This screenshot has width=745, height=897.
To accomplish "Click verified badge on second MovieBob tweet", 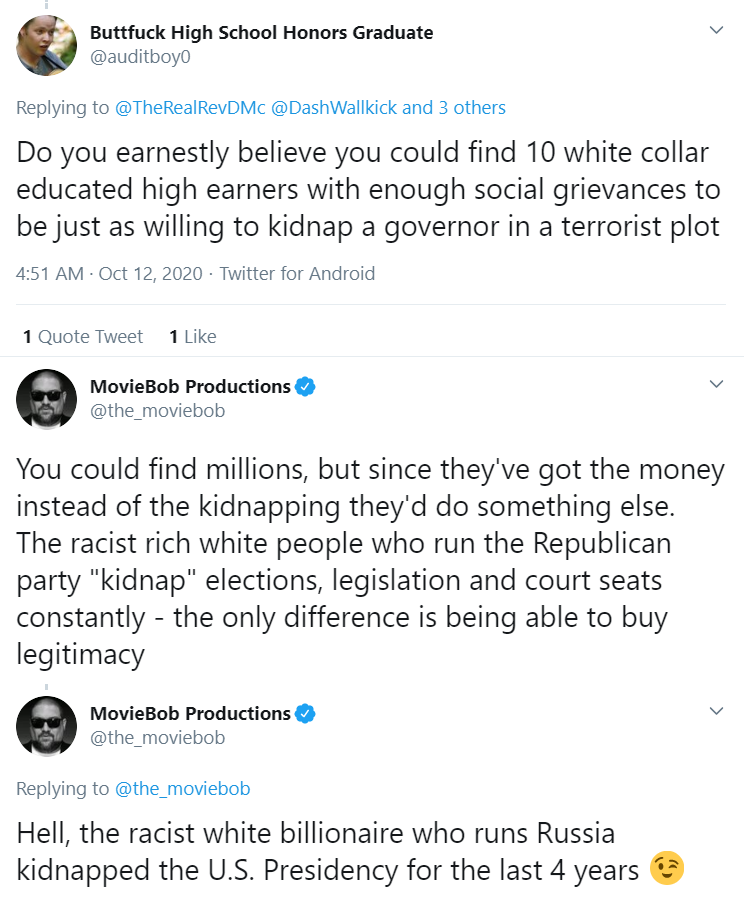I will [x=305, y=714].
